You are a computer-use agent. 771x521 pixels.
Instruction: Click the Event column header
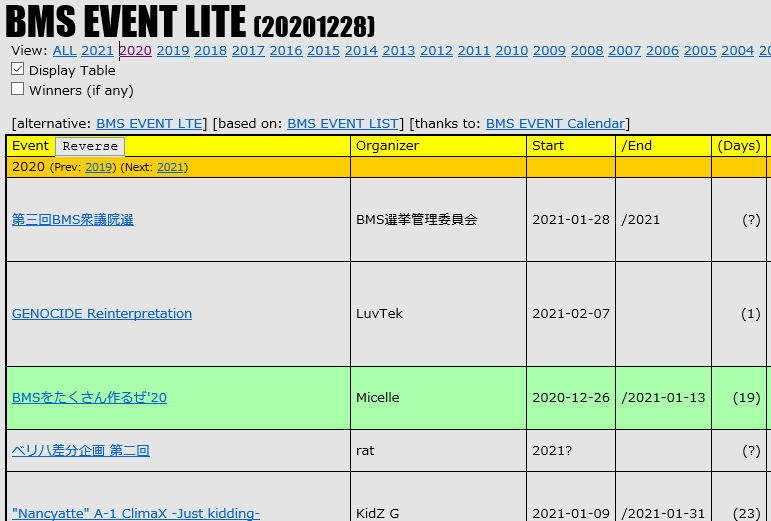pos(30,146)
